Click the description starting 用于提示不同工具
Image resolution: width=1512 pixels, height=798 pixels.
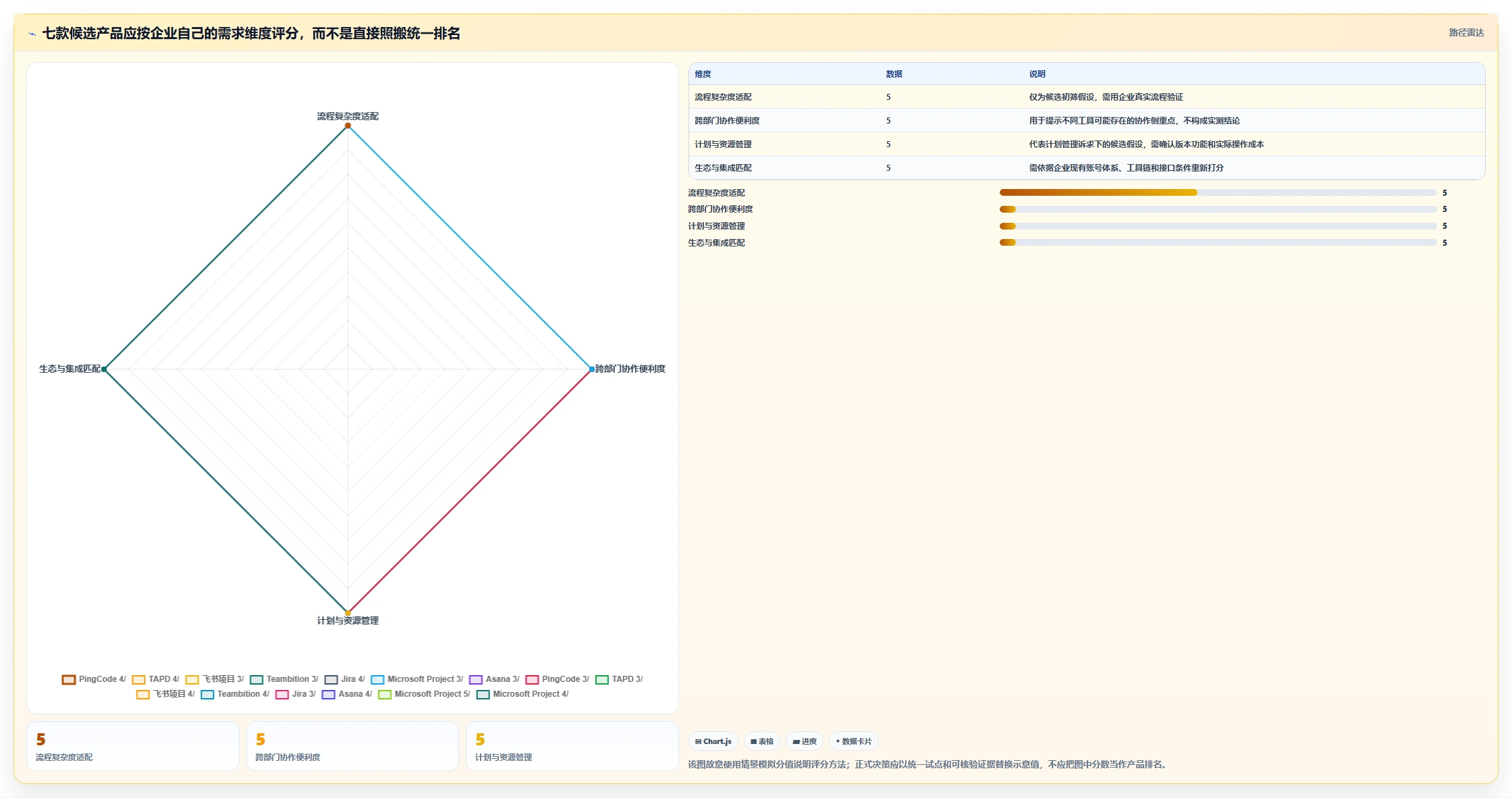(x=1134, y=121)
